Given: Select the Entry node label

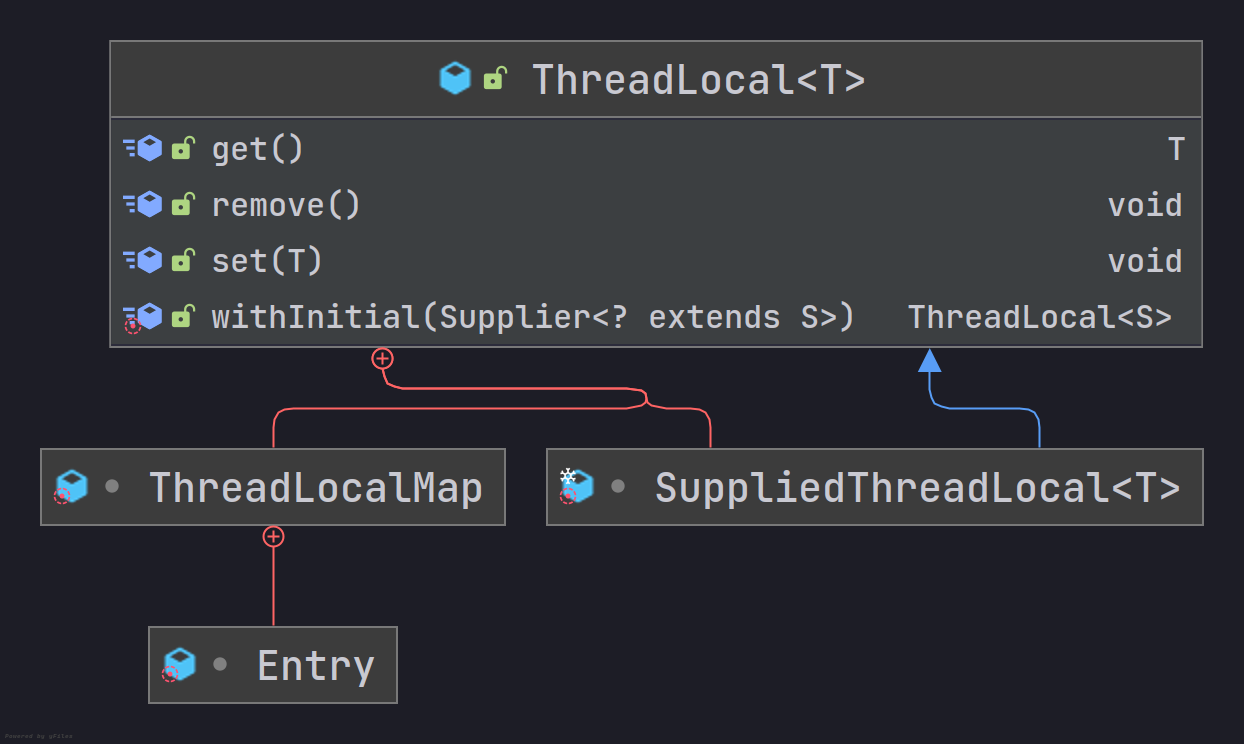Looking at the screenshot, I should [316, 665].
